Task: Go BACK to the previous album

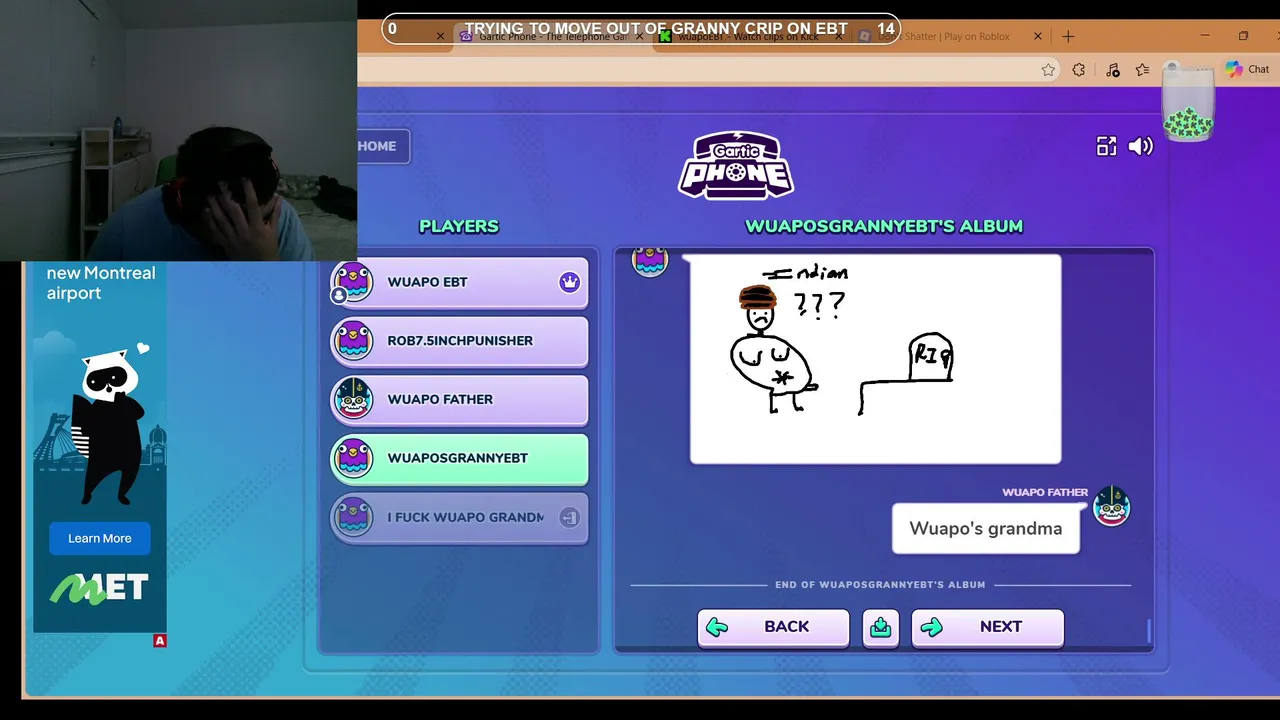Action: pos(773,628)
